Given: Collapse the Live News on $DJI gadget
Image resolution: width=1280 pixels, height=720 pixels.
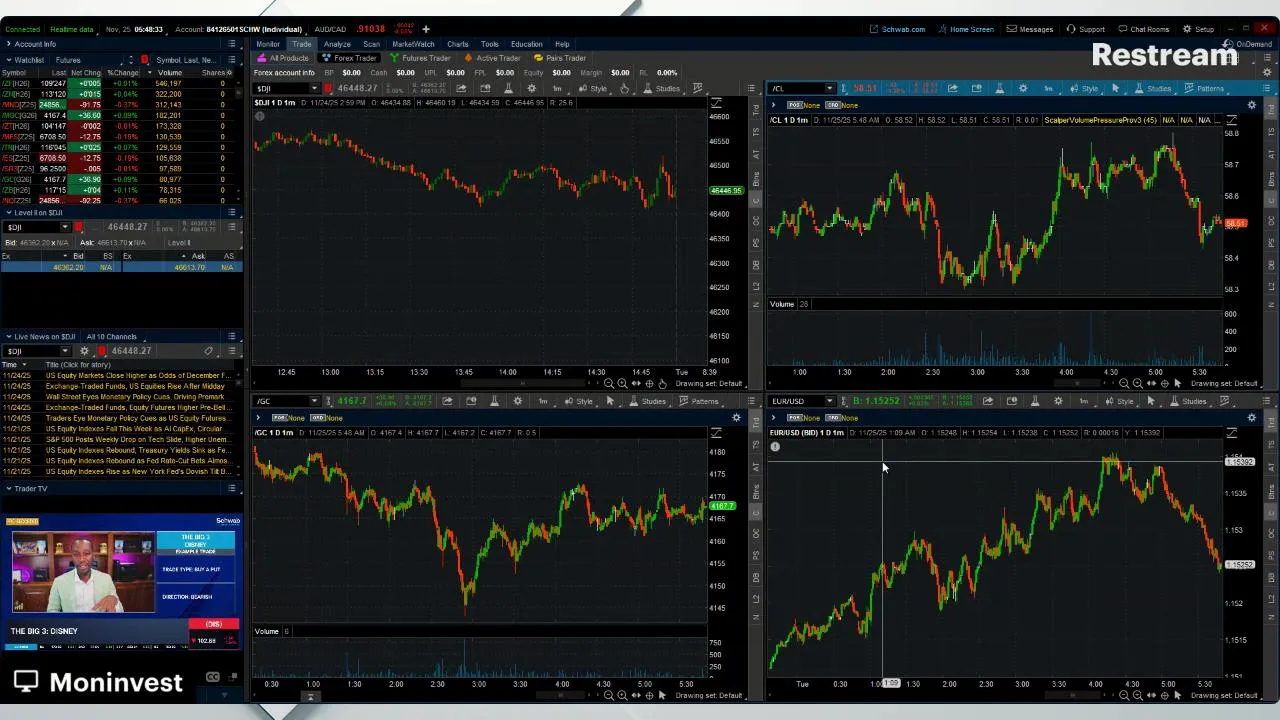Looking at the screenshot, I should (8, 336).
